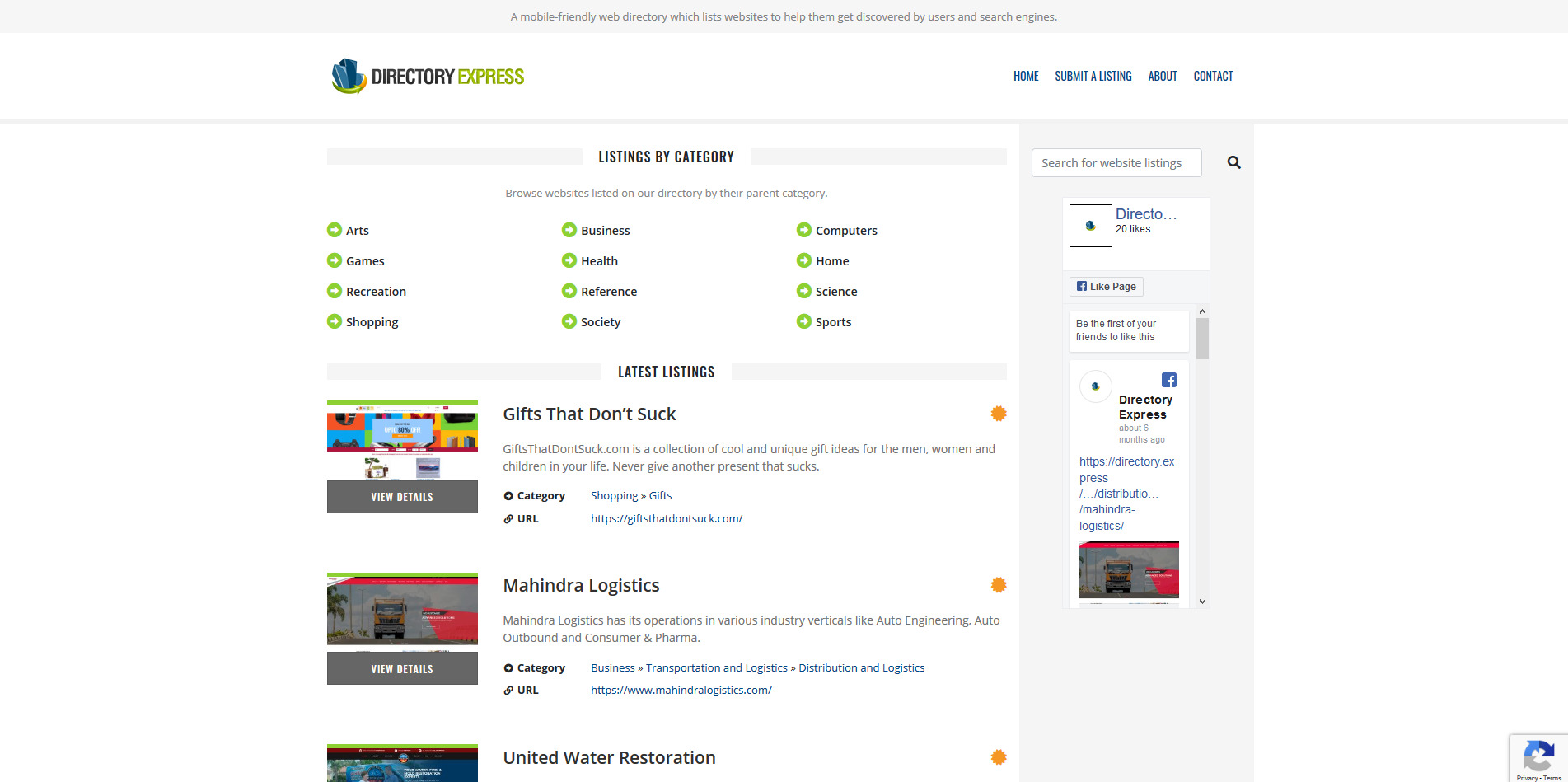Screen dimensions: 1568x782
Task: Open the Contact page
Action: point(1214,76)
